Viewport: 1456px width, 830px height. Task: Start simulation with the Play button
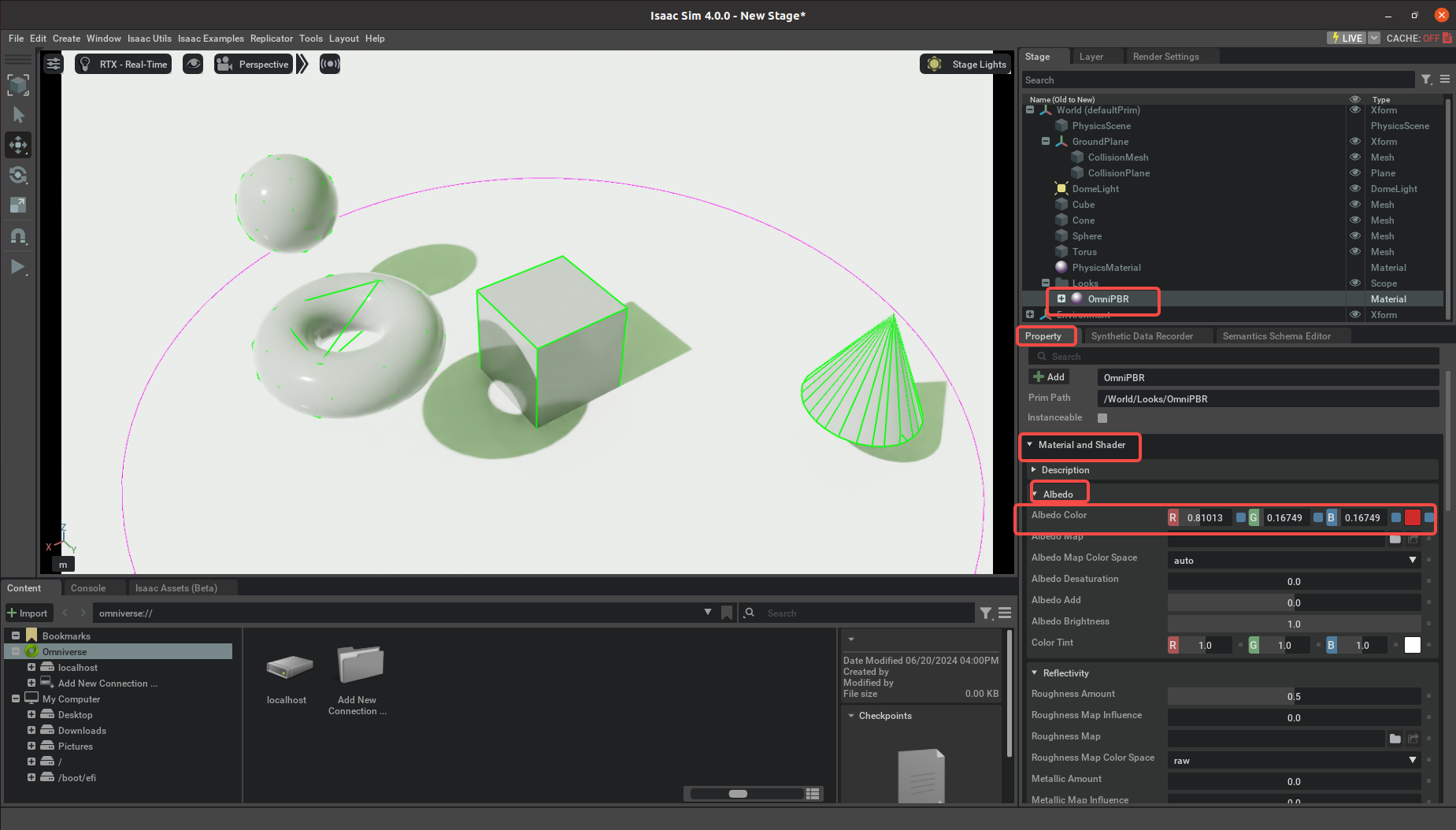pos(18,267)
